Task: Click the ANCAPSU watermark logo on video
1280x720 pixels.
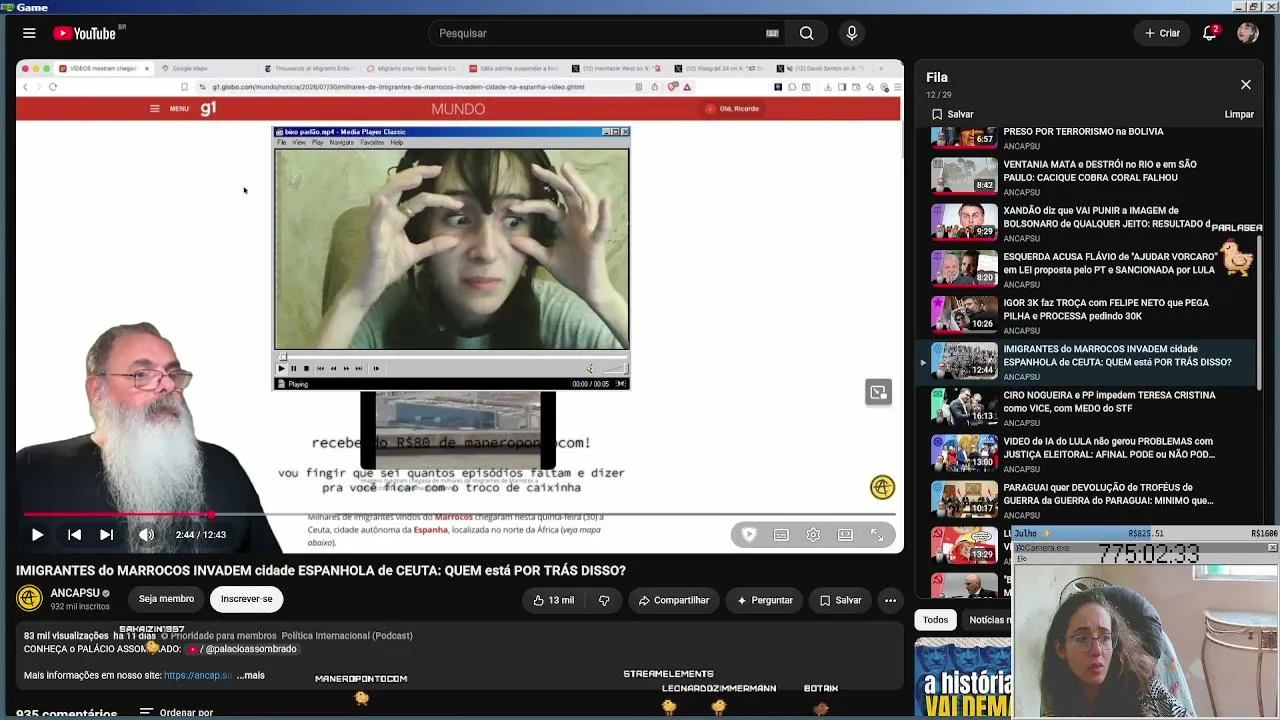Action: (882, 487)
